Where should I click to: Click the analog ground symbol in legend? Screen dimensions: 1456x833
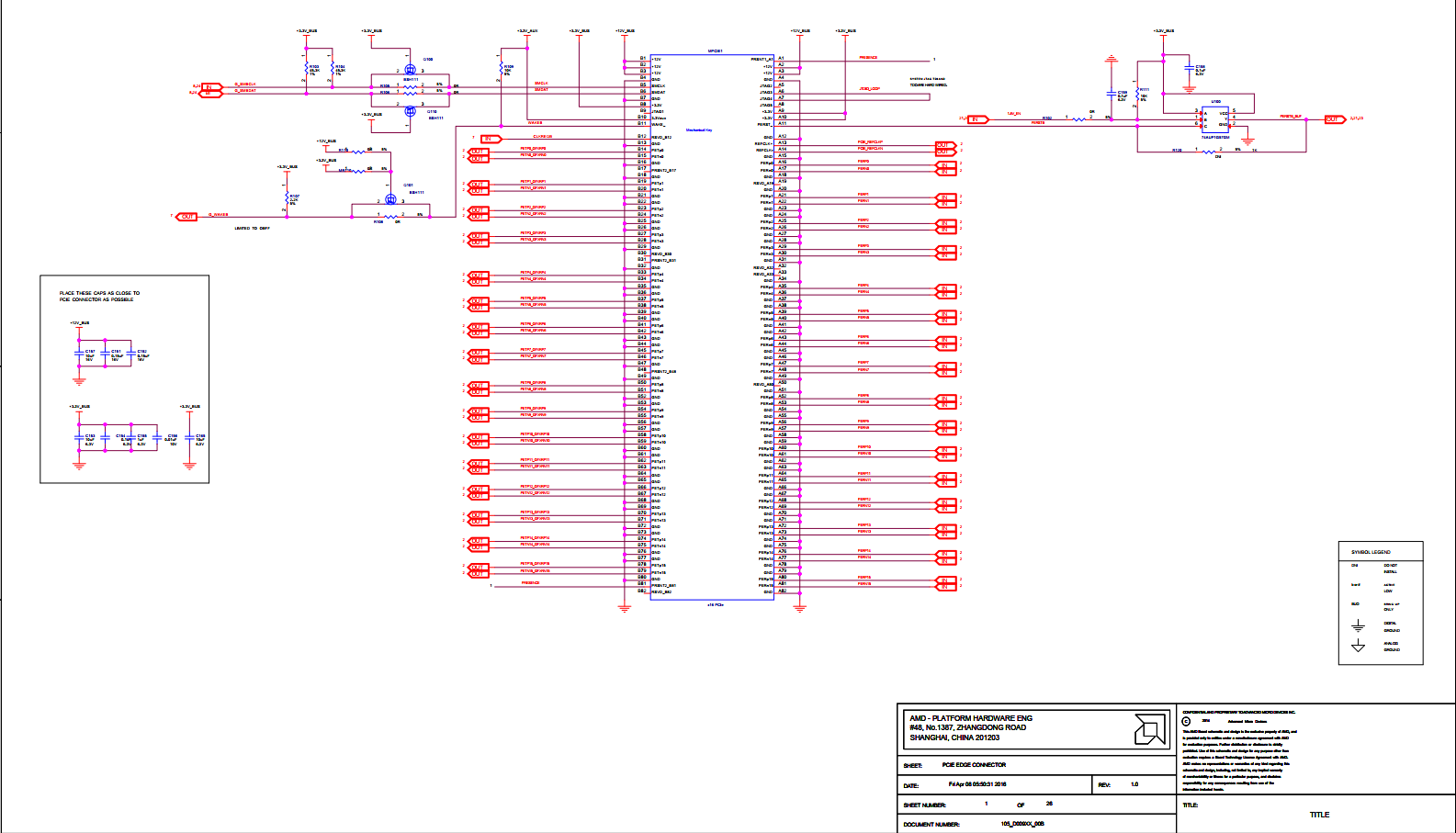tap(1358, 647)
